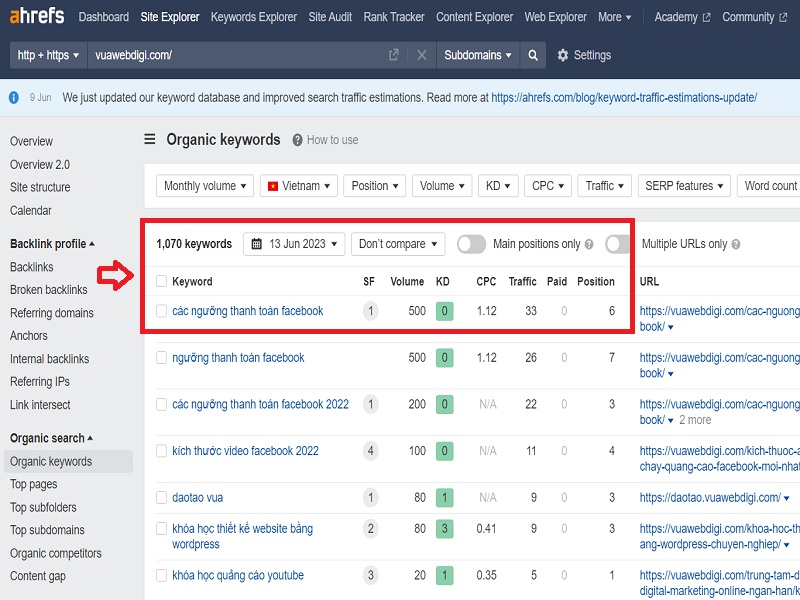Sort by Volume column header

click(x=407, y=282)
